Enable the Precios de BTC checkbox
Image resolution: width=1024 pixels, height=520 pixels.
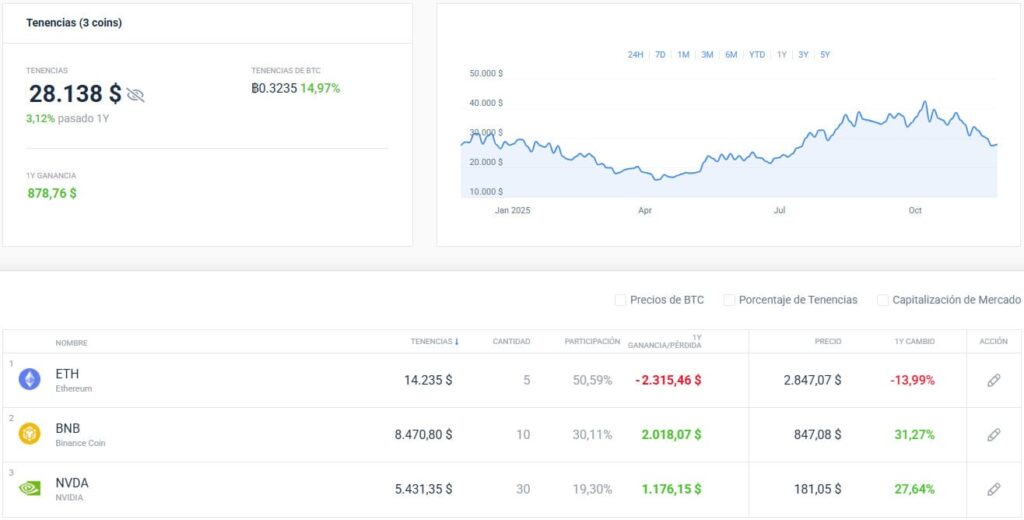(621, 300)
